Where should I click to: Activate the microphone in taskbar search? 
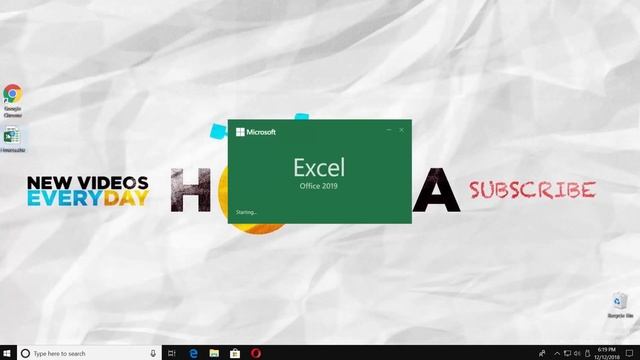(153, 353)
